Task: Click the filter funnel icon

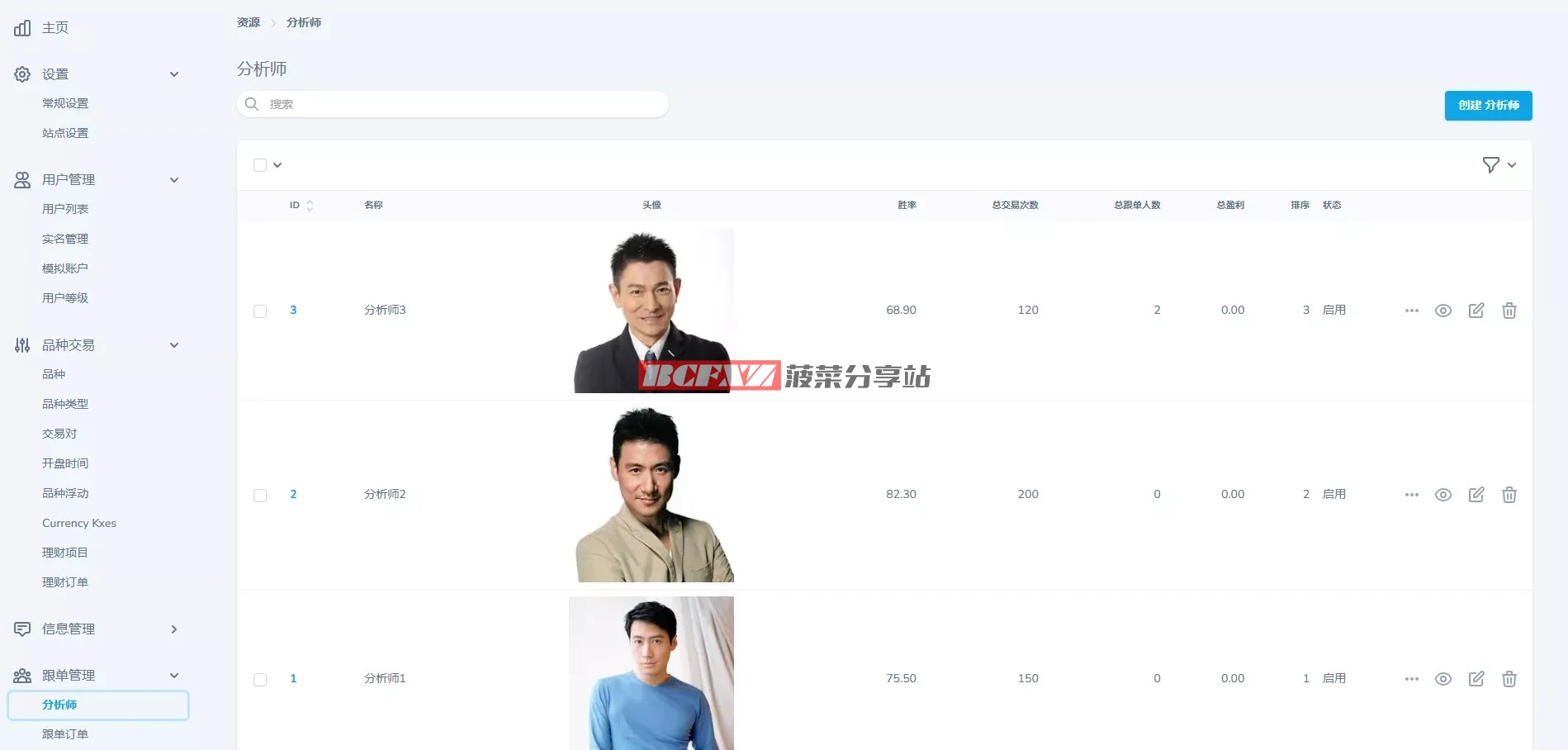Action: click(1490, 165)
